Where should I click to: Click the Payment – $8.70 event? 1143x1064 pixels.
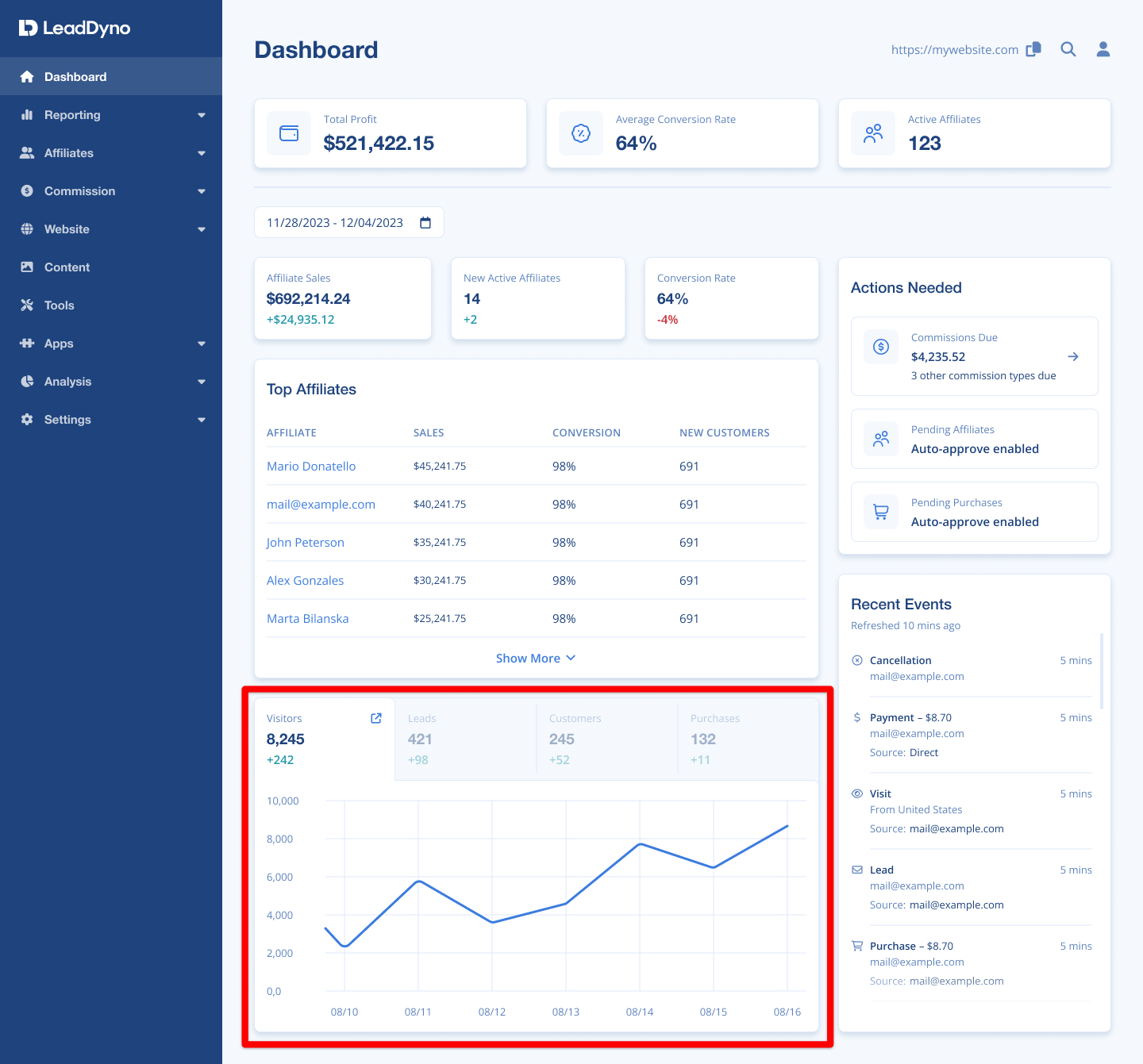coord(911,717)
